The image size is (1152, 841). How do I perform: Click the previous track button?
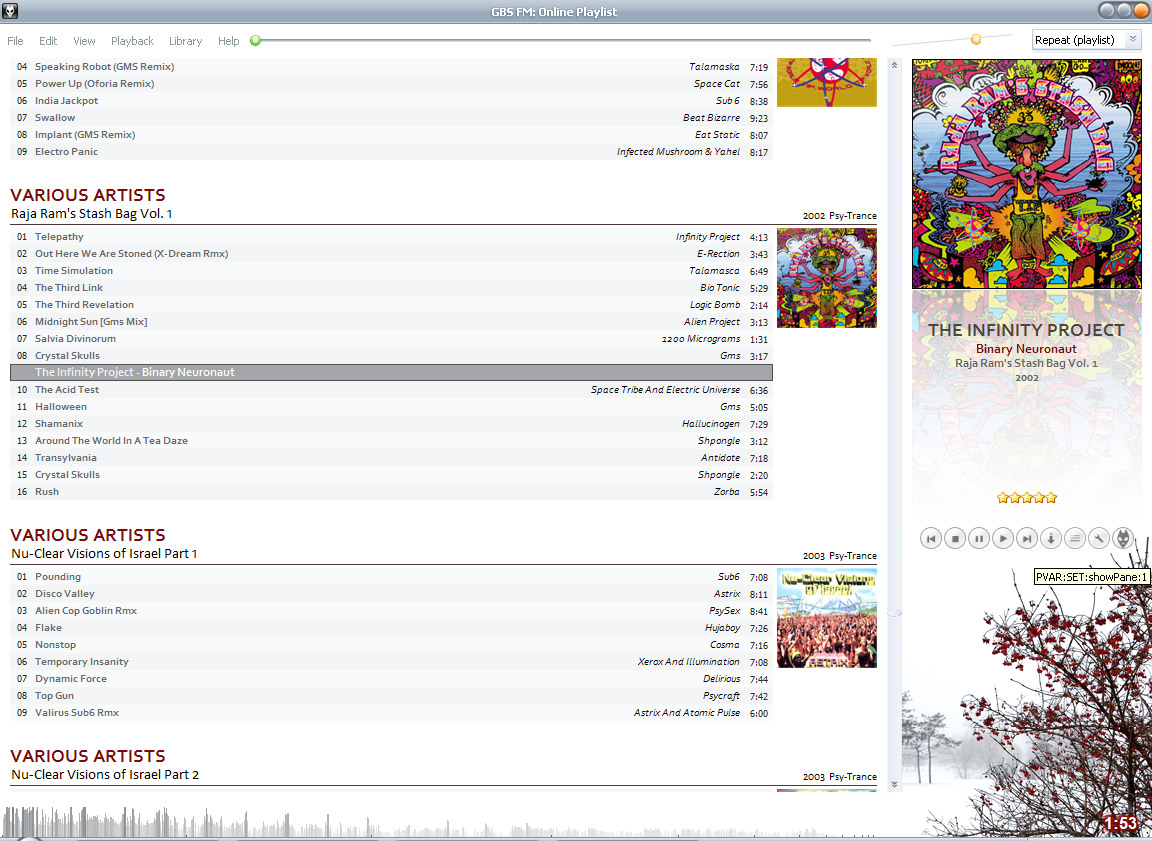(x=931, y=538)
